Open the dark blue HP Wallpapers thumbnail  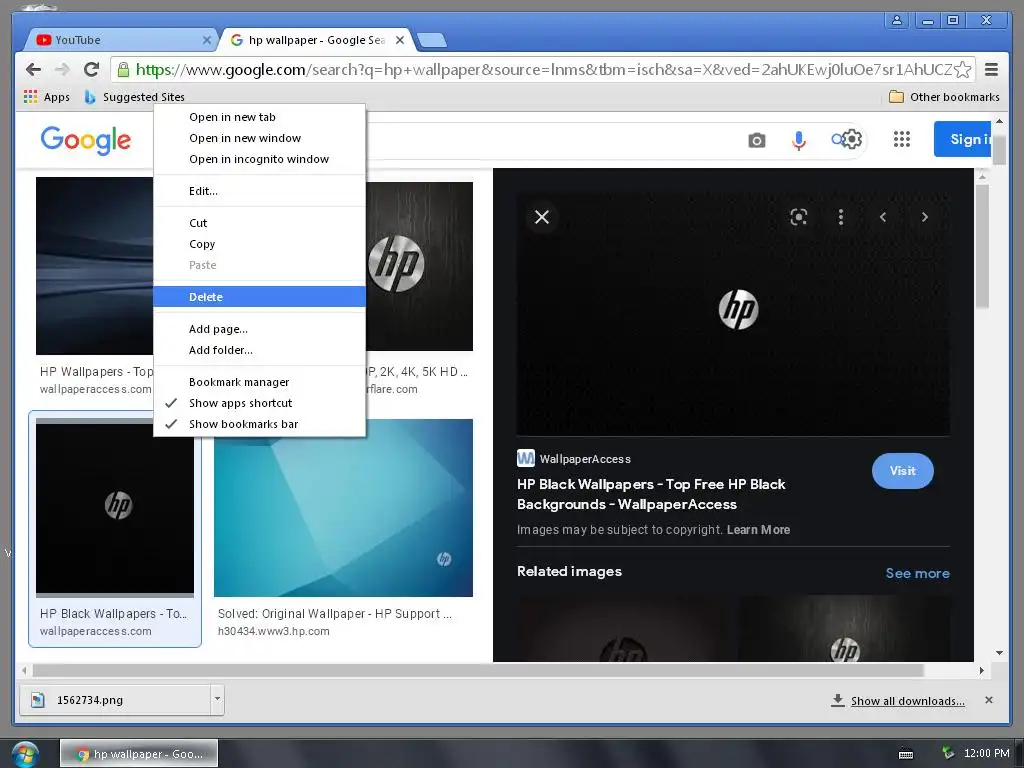coord(95,266)
